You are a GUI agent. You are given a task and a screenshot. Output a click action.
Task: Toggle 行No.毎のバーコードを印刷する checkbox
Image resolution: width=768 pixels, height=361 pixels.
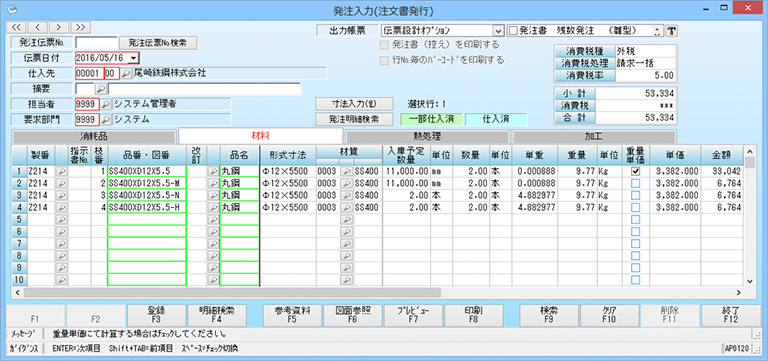384,60
